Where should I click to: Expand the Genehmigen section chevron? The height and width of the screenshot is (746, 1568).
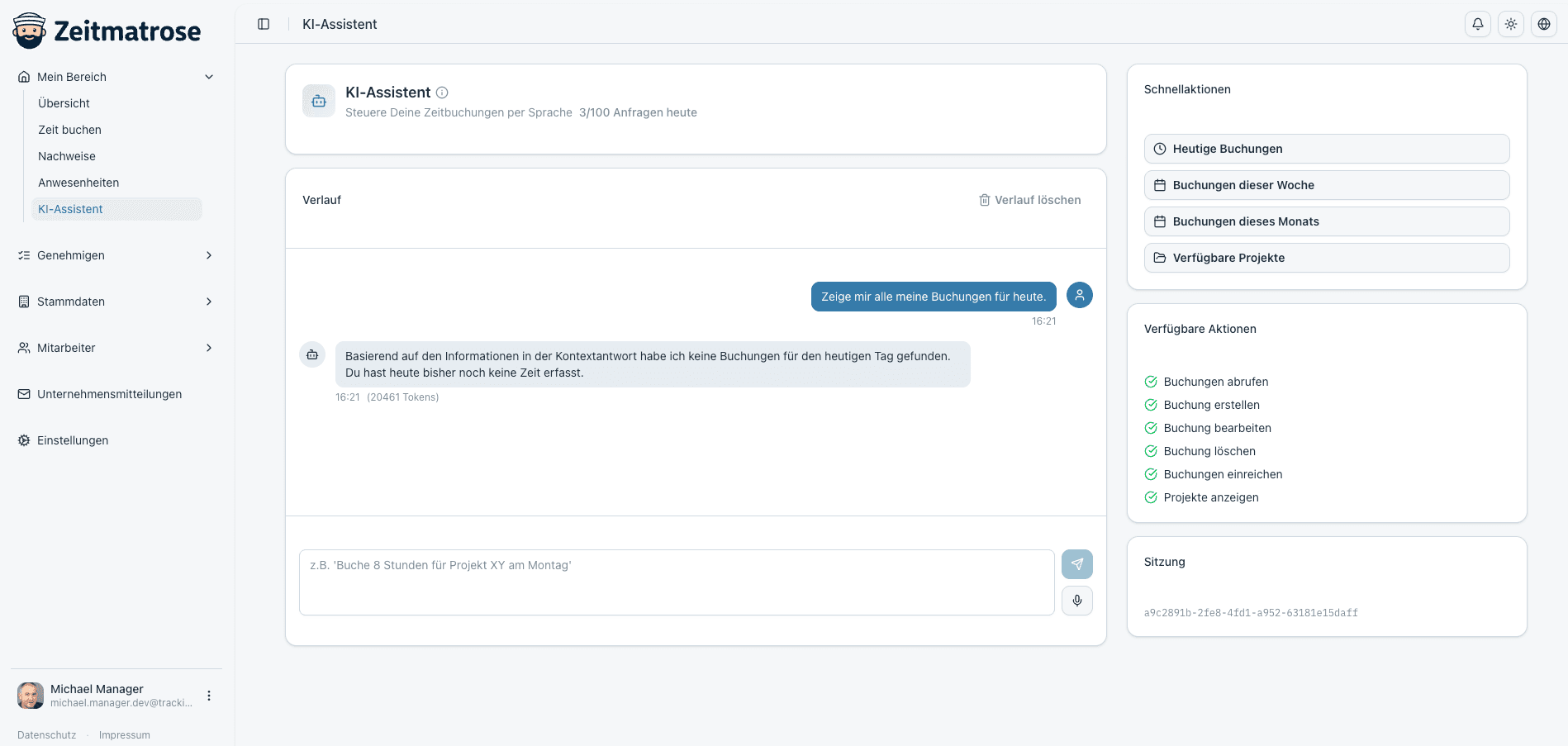[209, 255]
